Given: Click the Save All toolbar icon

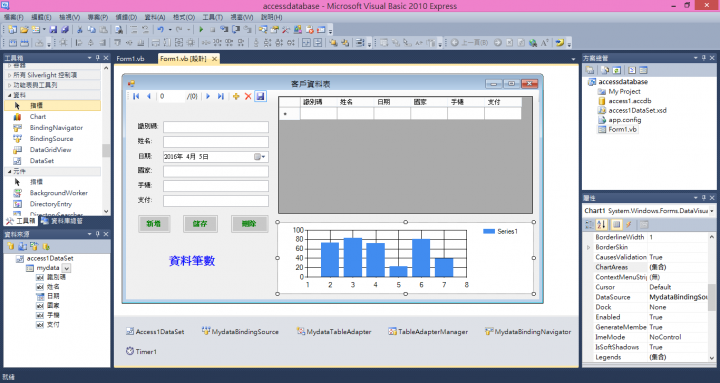Looking at the screenshot, I should 65,30.
